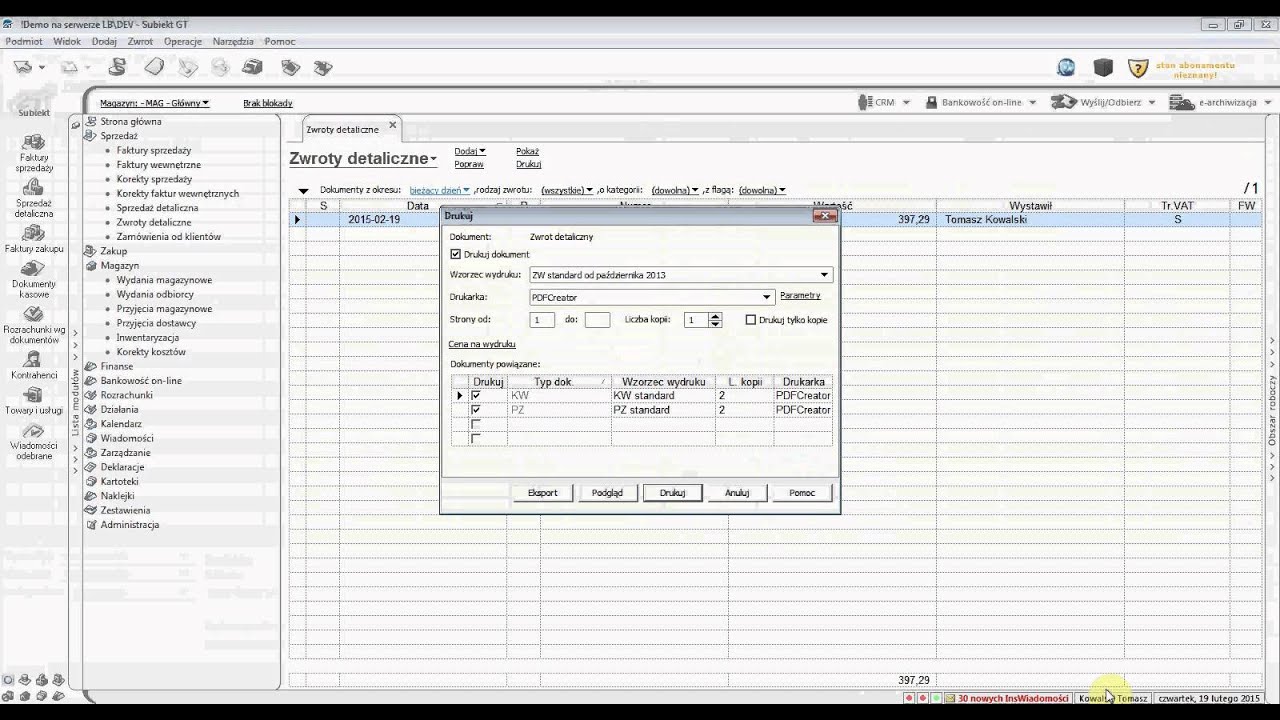Toggle Drukuj dokument checkbox

click(x=456, y=255)
